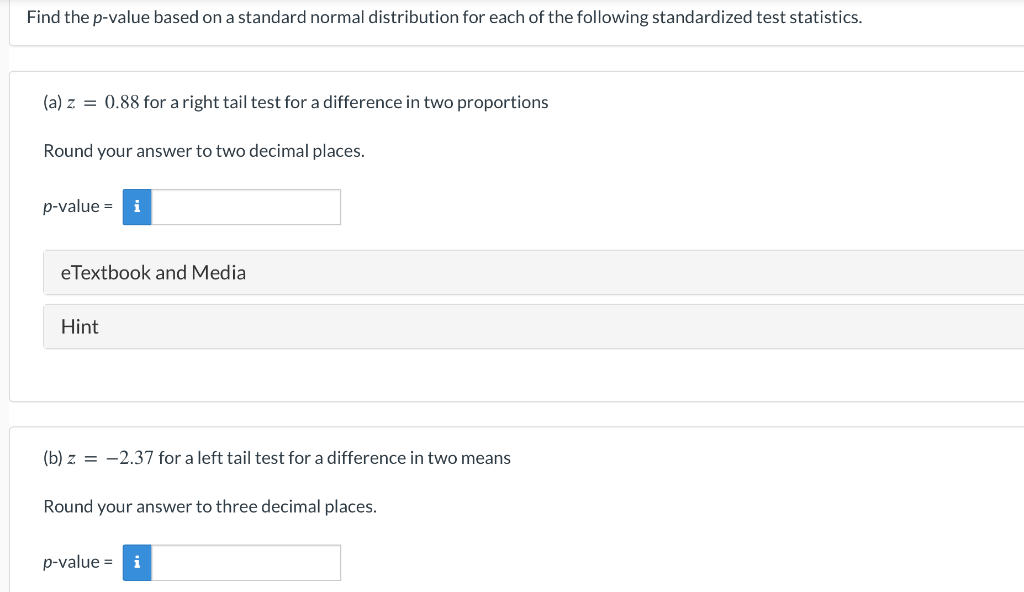The height and width of the screenshot is (592, 1024).
Task: Click the blue info icon beside part (b) p-value
Action: (x=136, y=563)
